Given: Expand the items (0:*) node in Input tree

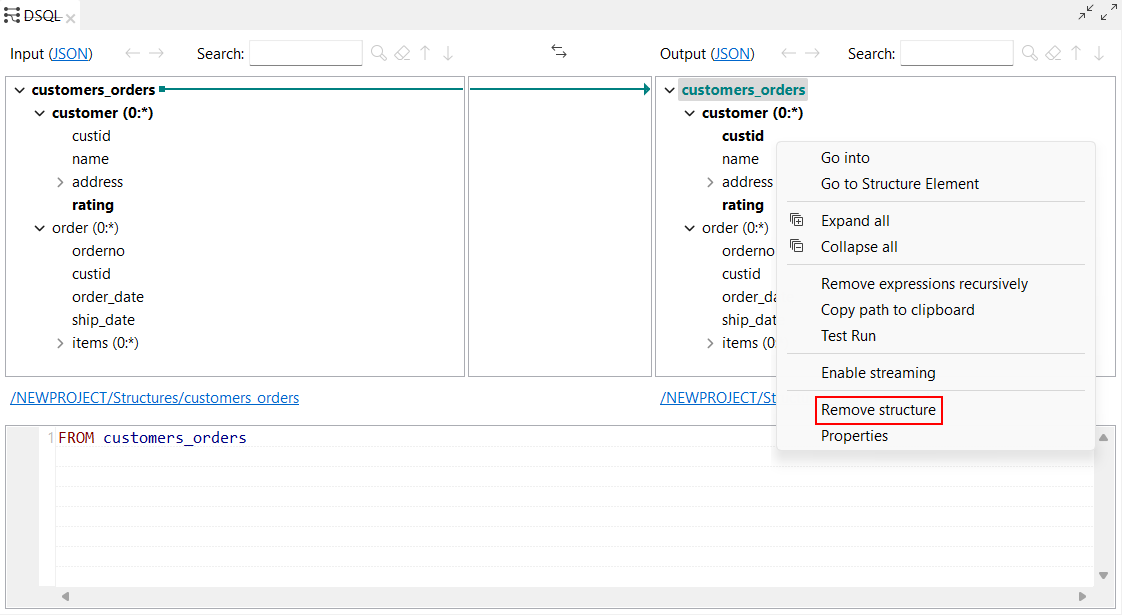Looking at the screenshot, I should (59, 342).
